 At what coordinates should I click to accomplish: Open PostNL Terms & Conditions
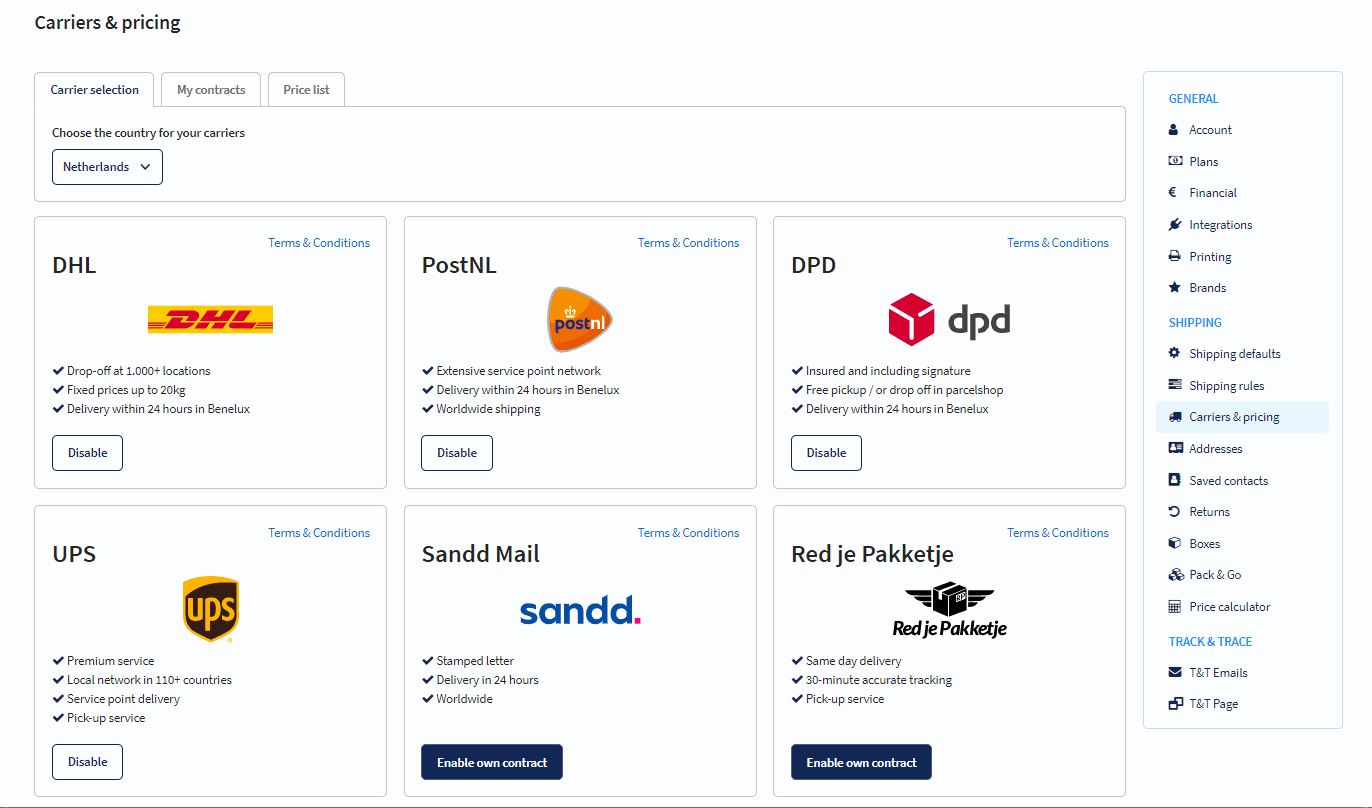pyautogui.click(x=689, y=243)
